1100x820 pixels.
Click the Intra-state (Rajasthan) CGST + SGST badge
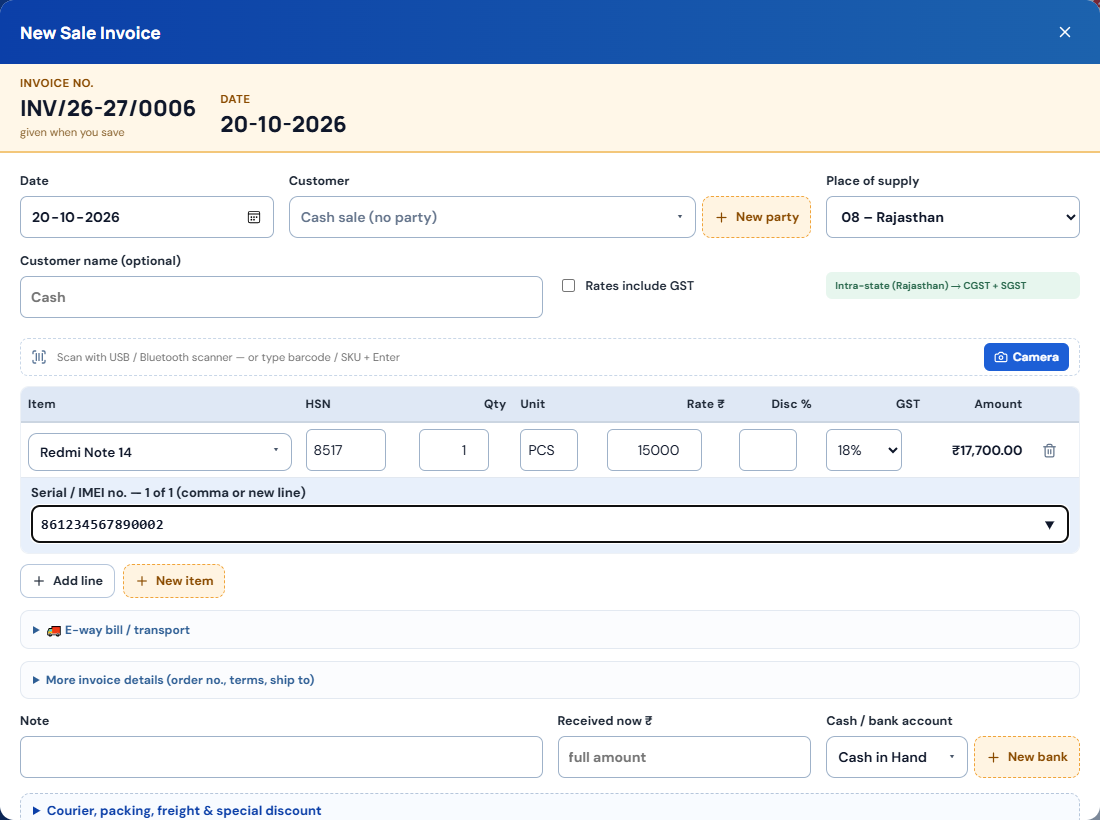(952, 285)
